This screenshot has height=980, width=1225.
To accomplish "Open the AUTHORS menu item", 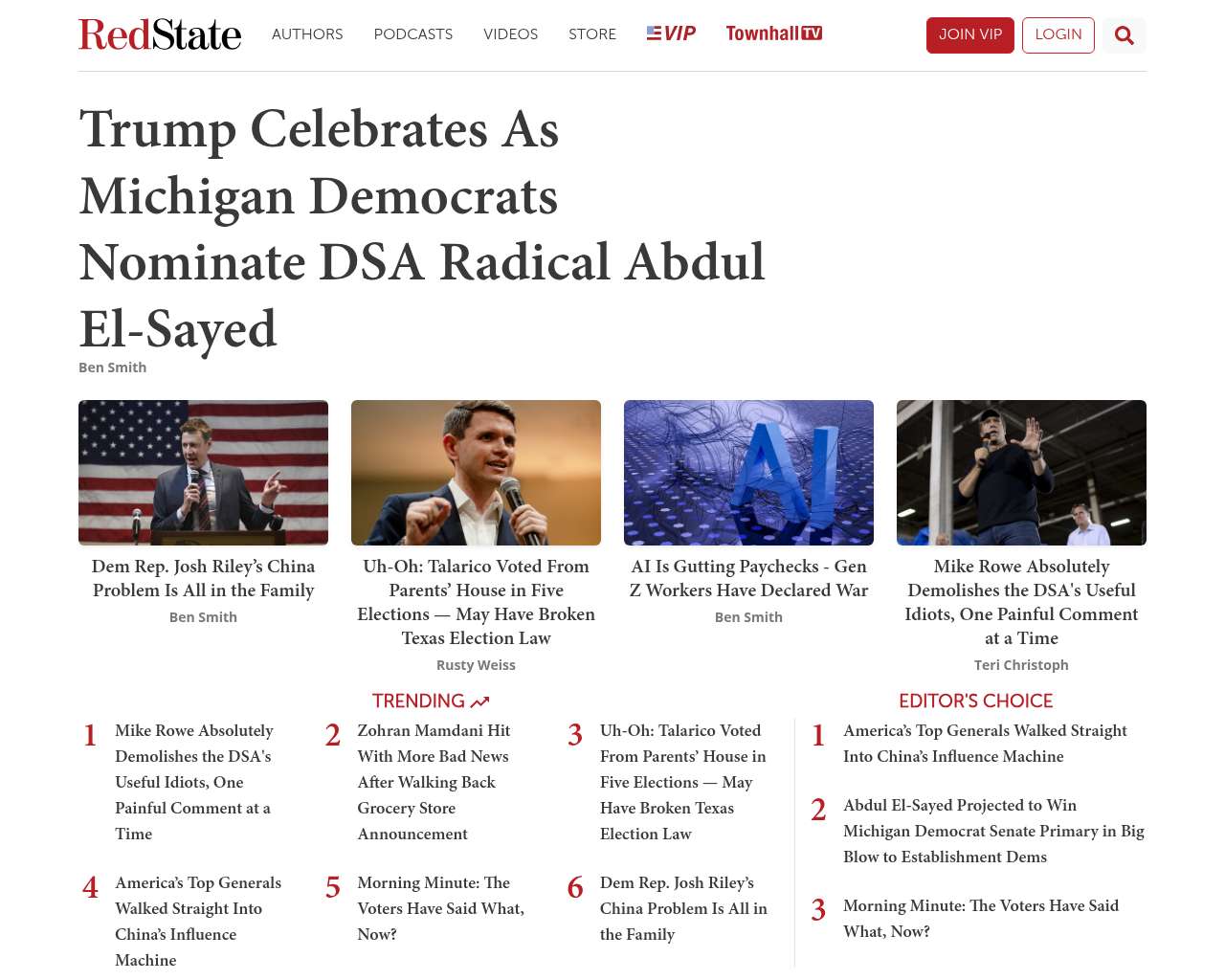I will pyautogui.click(x=307, y=34).
